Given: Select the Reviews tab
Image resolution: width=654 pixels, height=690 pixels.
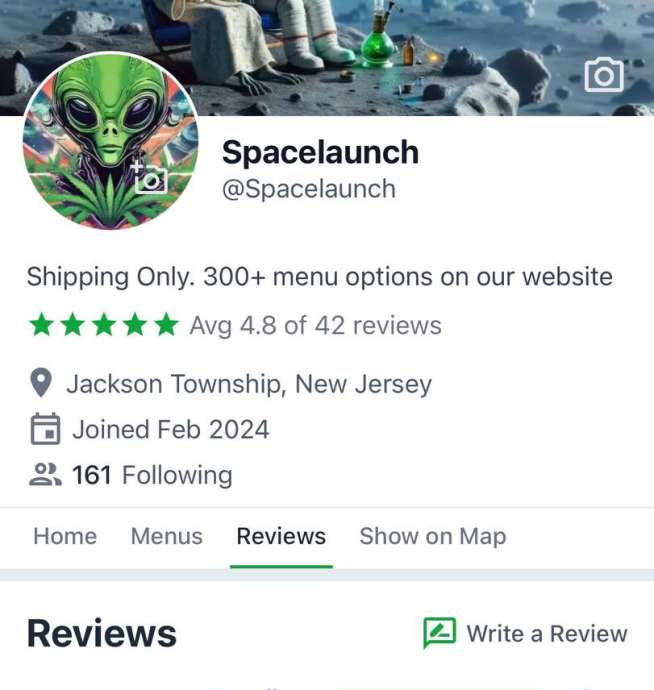Looking at the screenshot, I should coord(281,536).
